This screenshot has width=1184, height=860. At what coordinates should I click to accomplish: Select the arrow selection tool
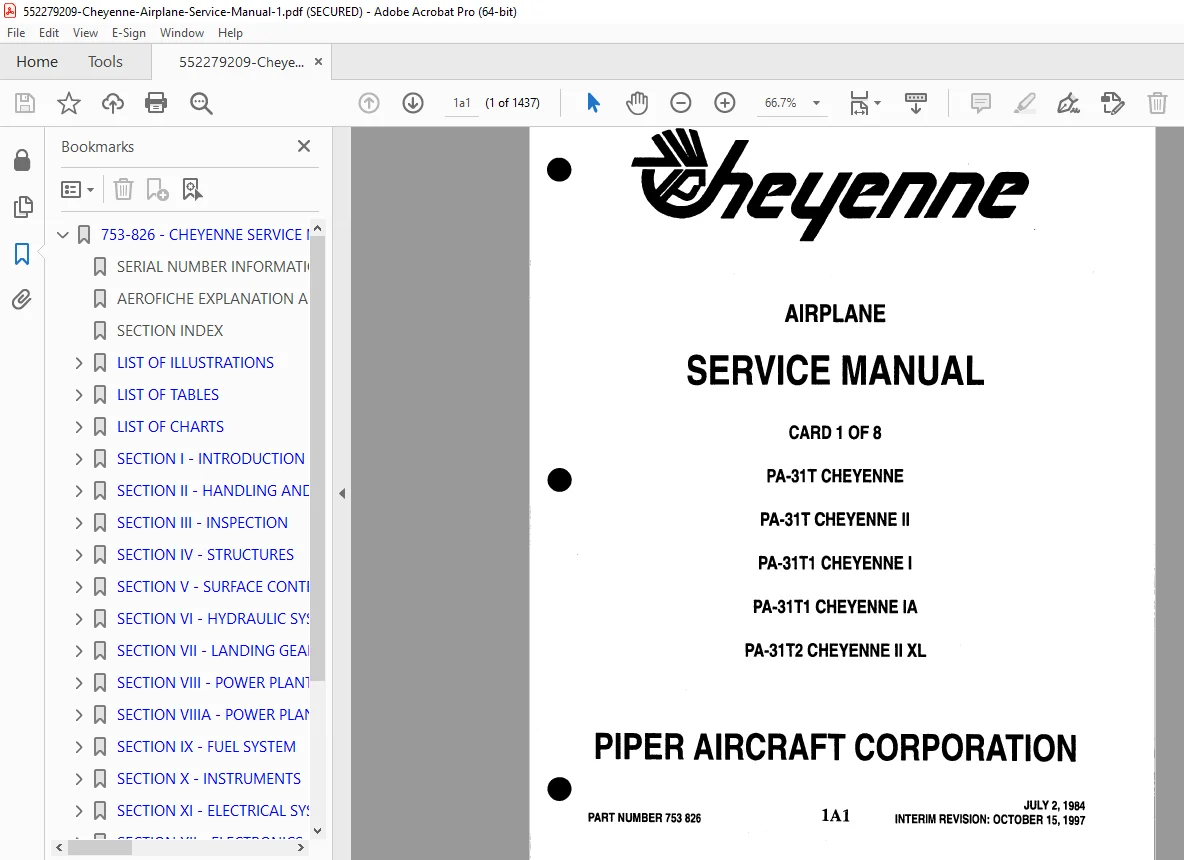593,103
